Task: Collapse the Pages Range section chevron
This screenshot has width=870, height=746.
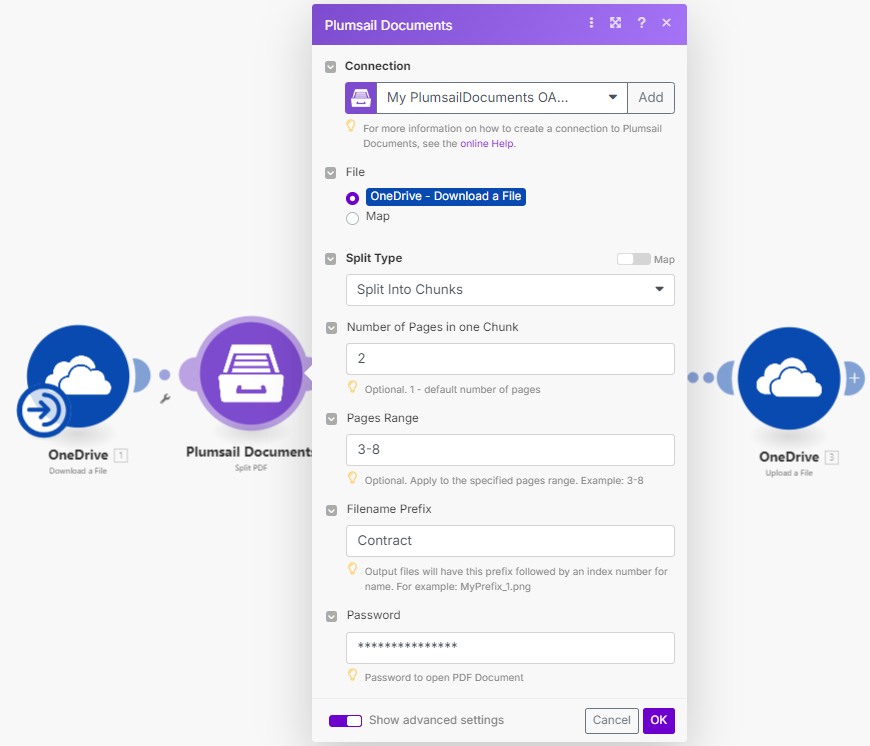Action: 331,419
